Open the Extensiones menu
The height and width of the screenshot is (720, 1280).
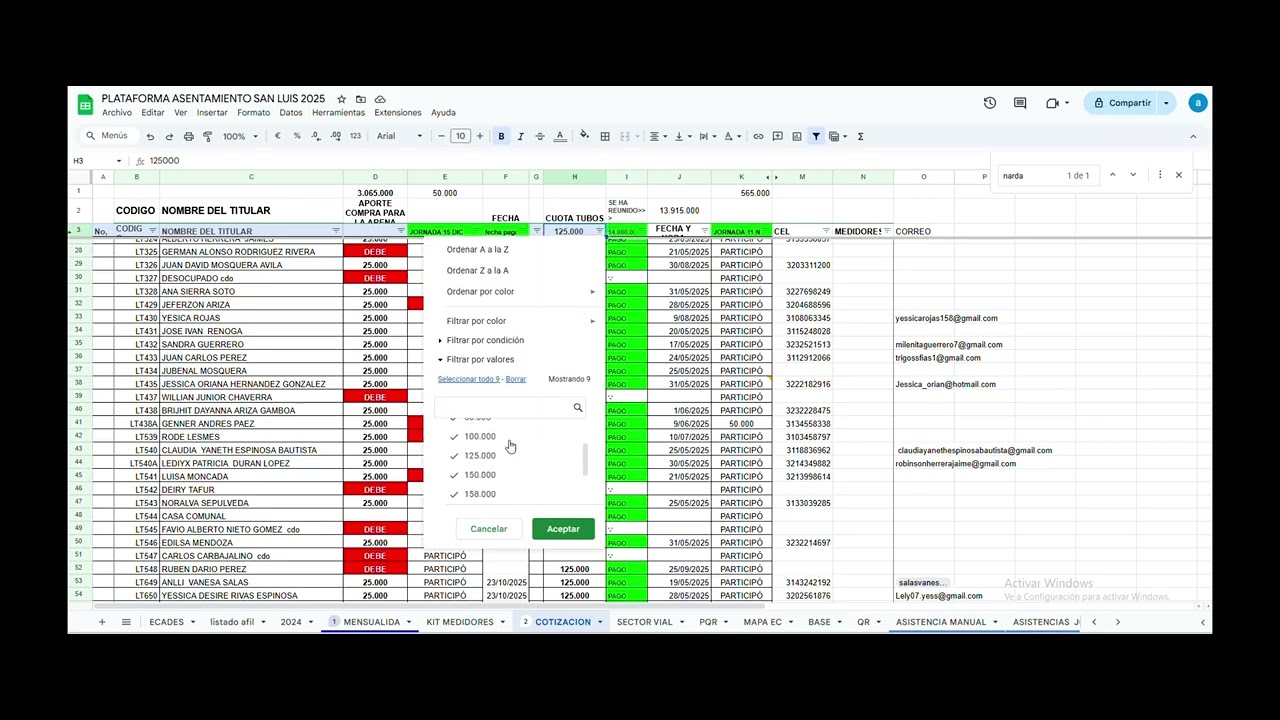(x=398, y=113)
